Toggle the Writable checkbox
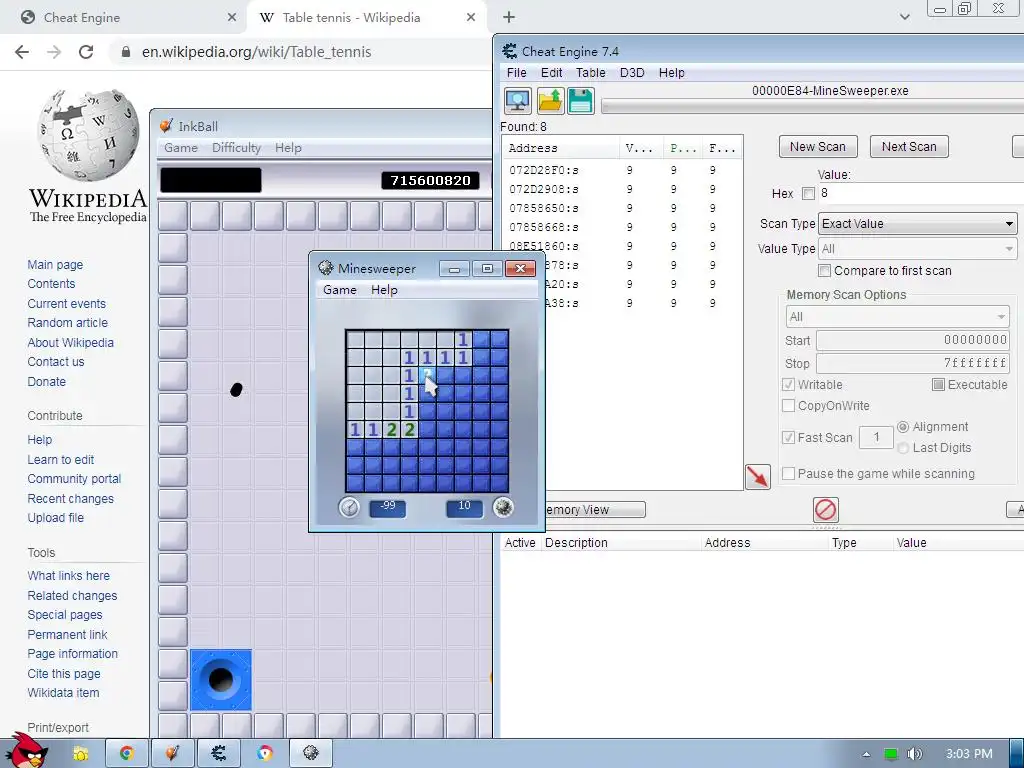The width and height of the screenshot is (1024, 768). 788,384
